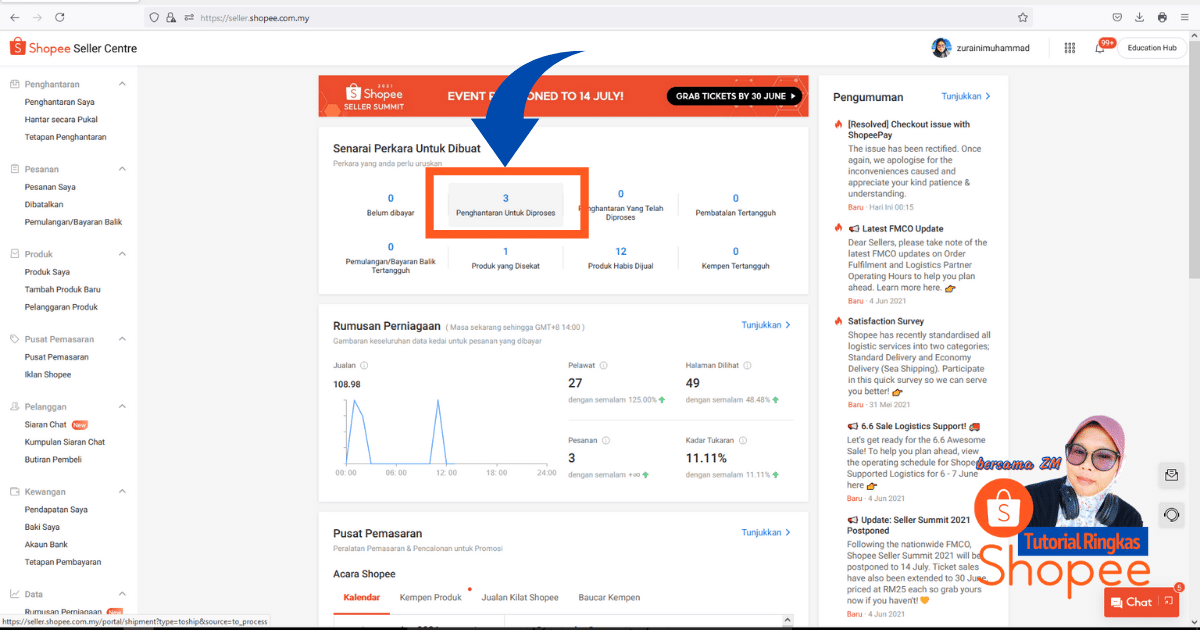Click the browser forward arrow

pos(37,17)
